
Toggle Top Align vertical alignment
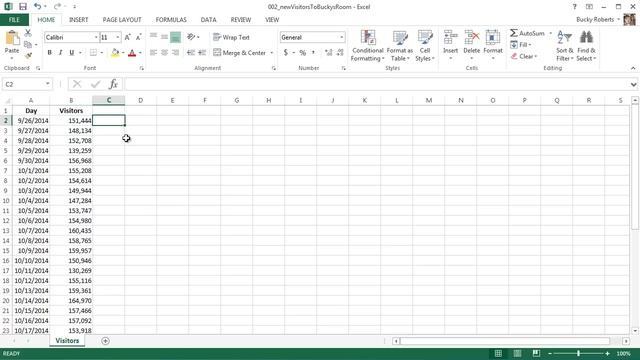coord(153,37)
